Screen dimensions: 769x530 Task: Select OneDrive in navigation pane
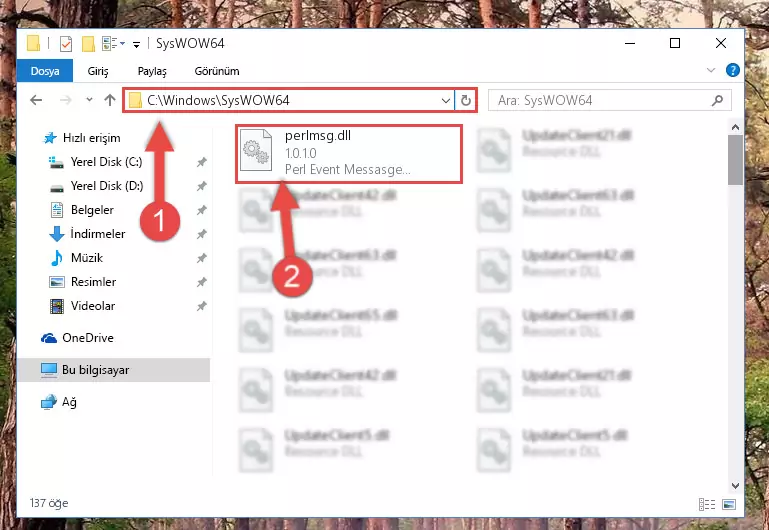point(88,338)
